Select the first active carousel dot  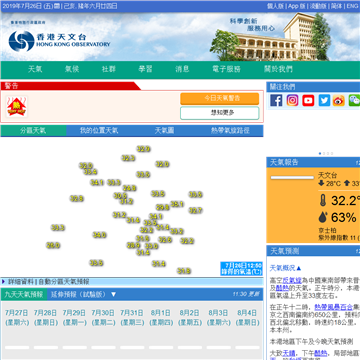tap(320, 154)
